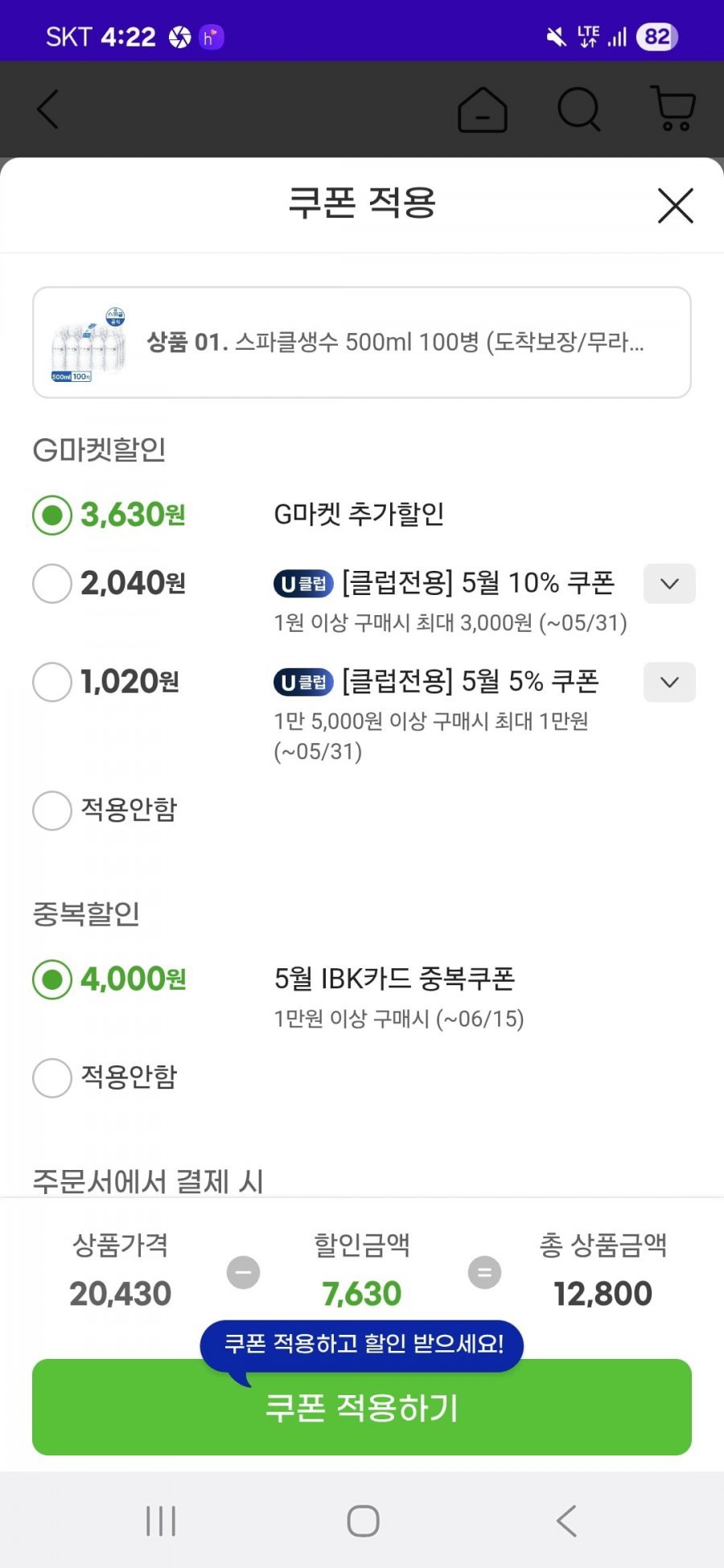This screenshot has height=1568, width=724.
Task: Close the 쿠폰 적용 sheet
Action: point(676,206)
